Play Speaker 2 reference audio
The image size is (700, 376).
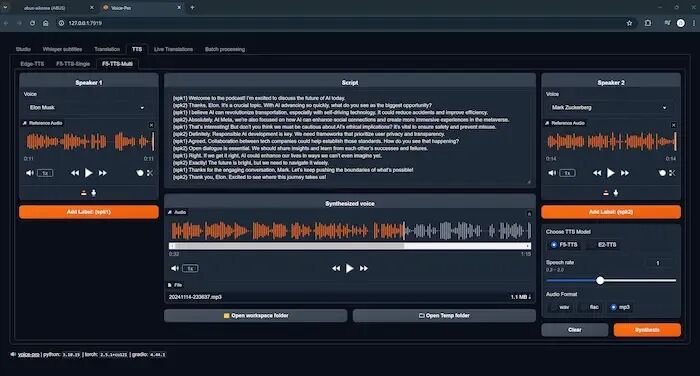[610, 173]
